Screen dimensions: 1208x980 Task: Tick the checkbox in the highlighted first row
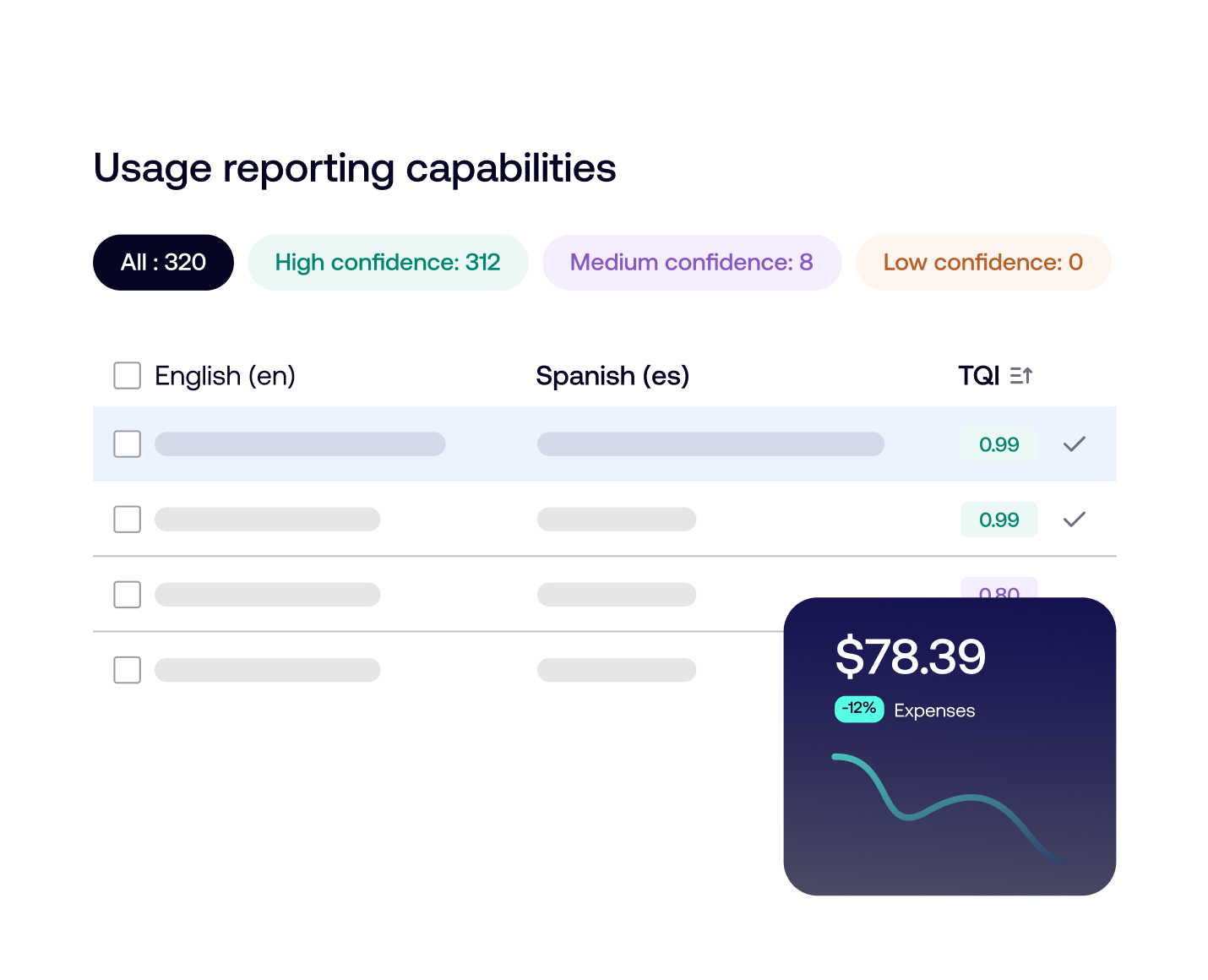[128, 444]
